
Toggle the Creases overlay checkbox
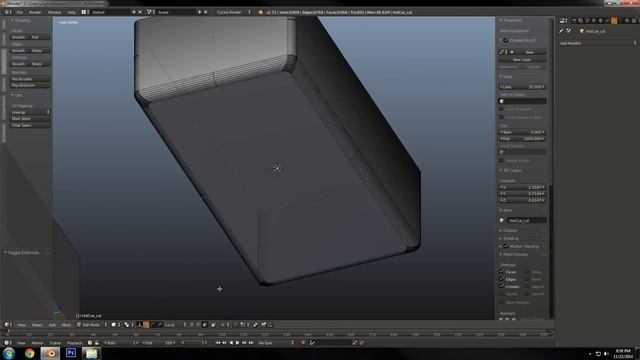point(501,287)
